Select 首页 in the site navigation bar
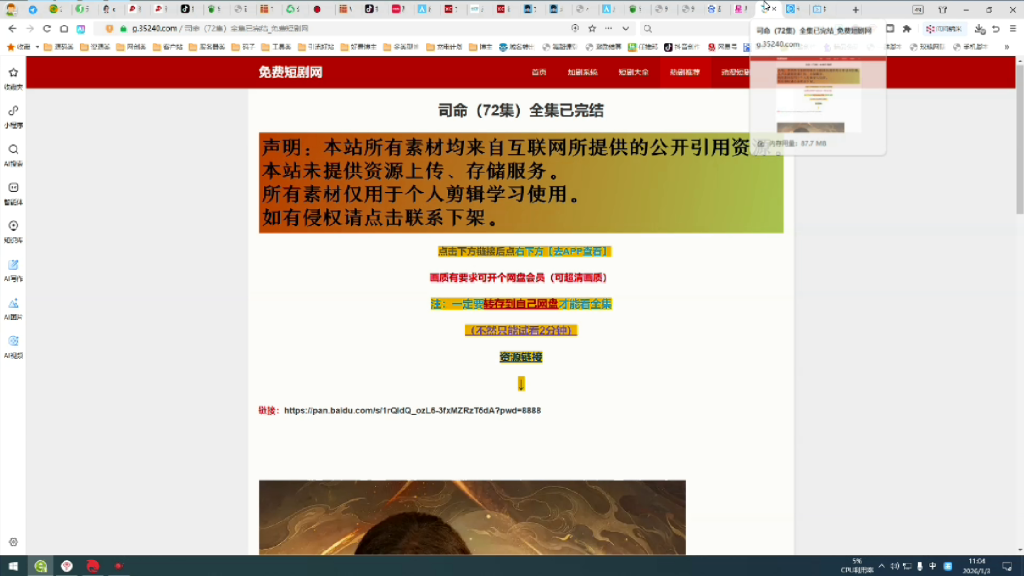This screenshot has width=1024, height=576. pos(538,72)
